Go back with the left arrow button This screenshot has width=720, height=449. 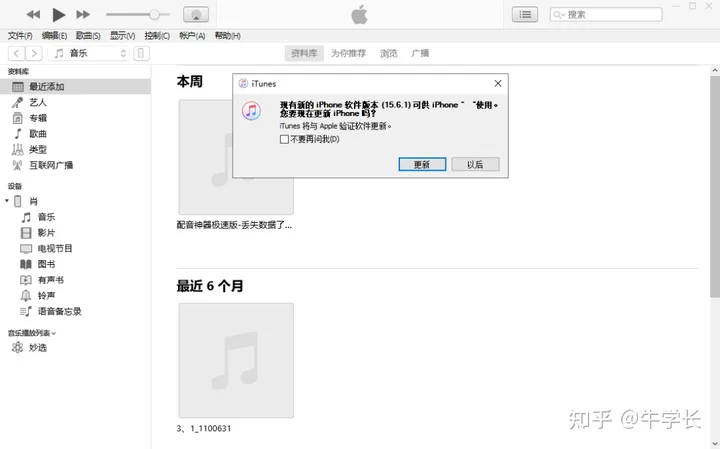(17, 54)
